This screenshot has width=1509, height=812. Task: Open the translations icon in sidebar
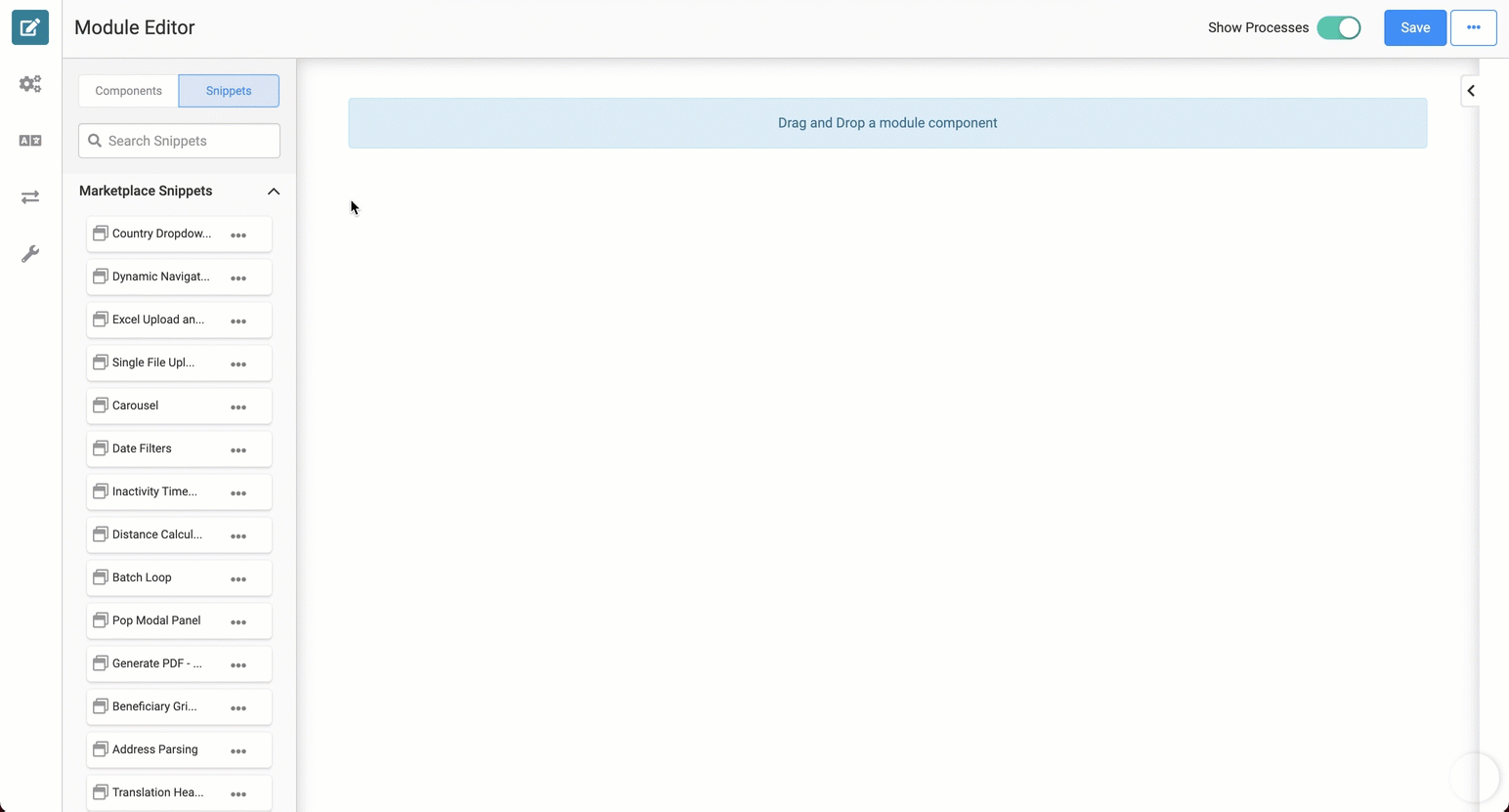click(30, 141)
